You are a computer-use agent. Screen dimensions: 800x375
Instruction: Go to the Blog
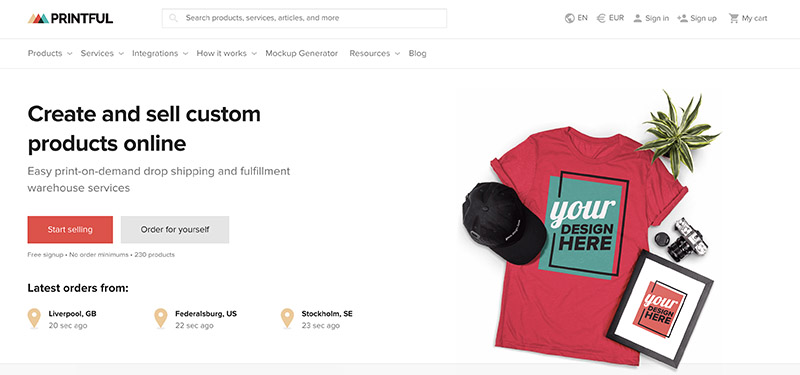click(x=417, y=53)
